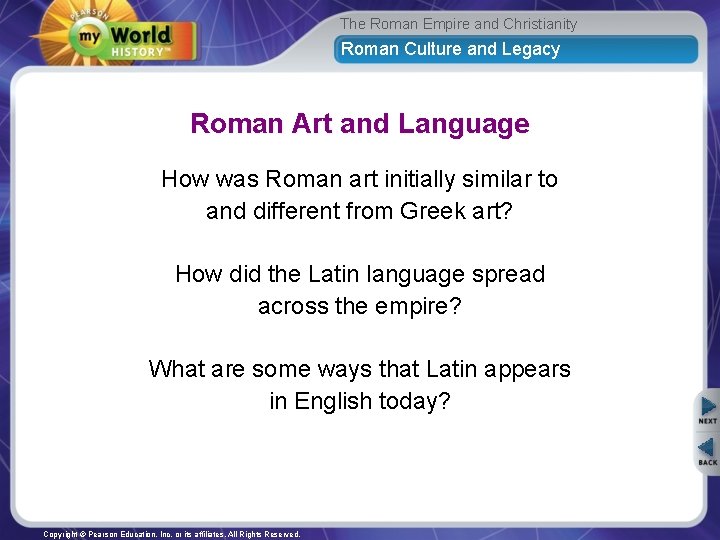Click 'How did the Latin language spread' line
This screenshot has height=540, width=720.
pos(360,275)
